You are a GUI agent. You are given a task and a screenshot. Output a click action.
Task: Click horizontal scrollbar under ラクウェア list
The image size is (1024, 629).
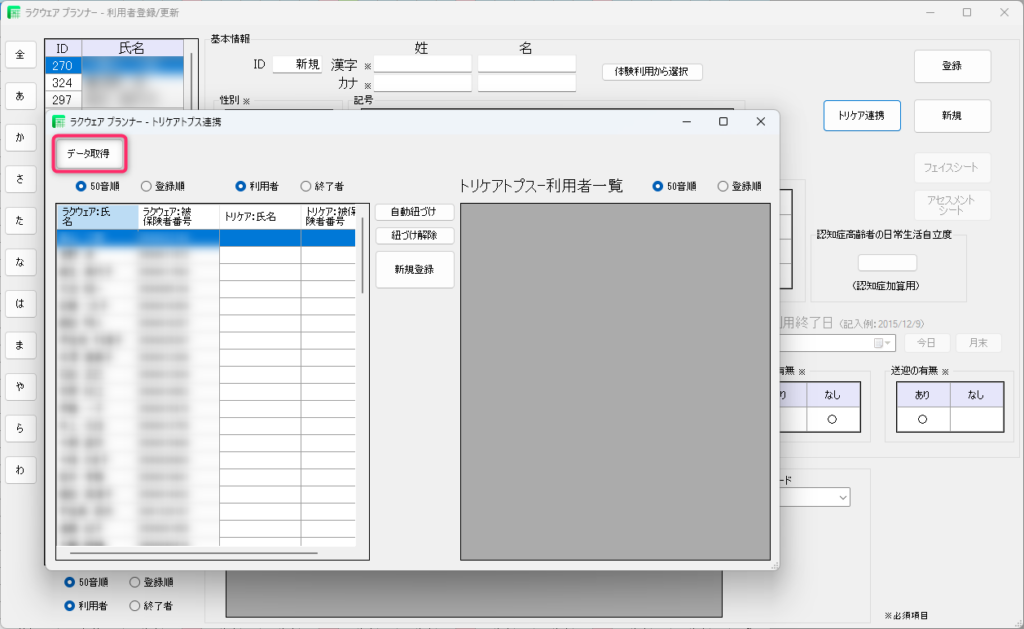click(194, 553)
